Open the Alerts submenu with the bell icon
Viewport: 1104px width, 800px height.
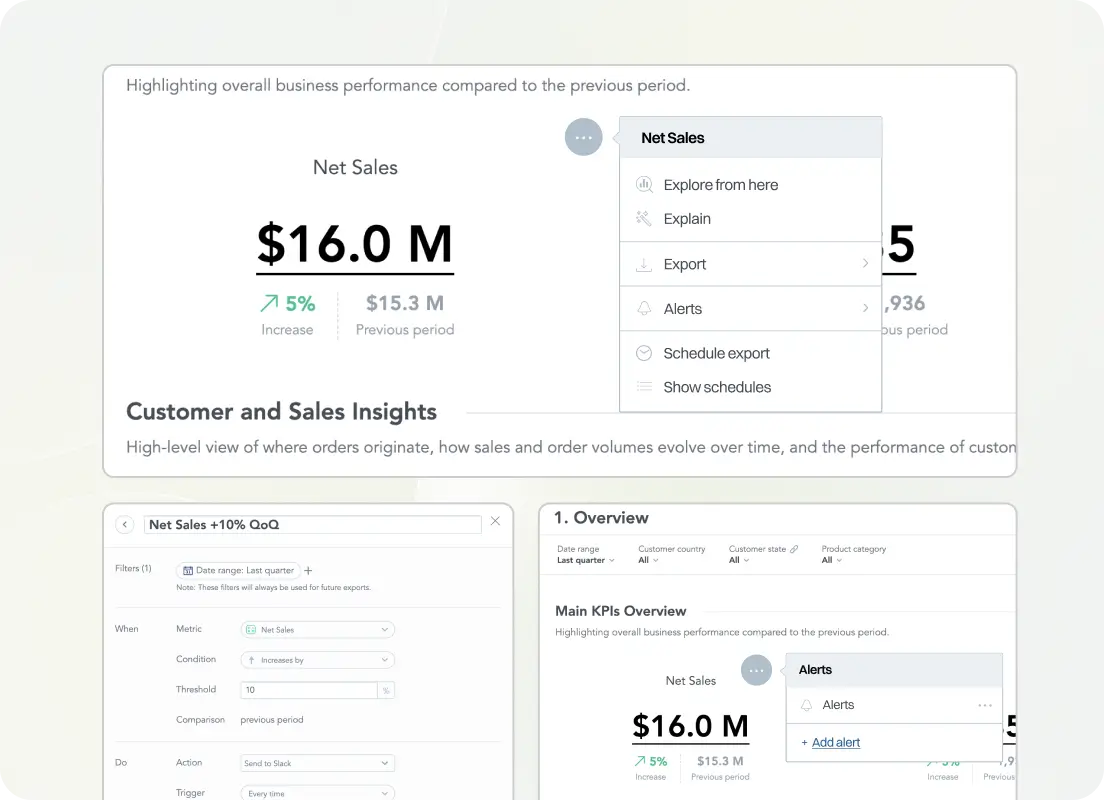click(645, 309)
